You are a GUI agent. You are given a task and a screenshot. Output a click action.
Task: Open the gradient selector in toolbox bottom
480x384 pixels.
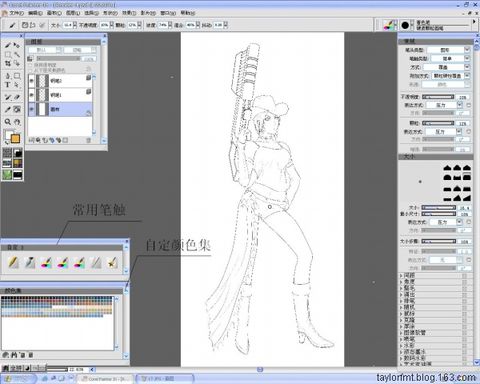click(x=17, y=153)
